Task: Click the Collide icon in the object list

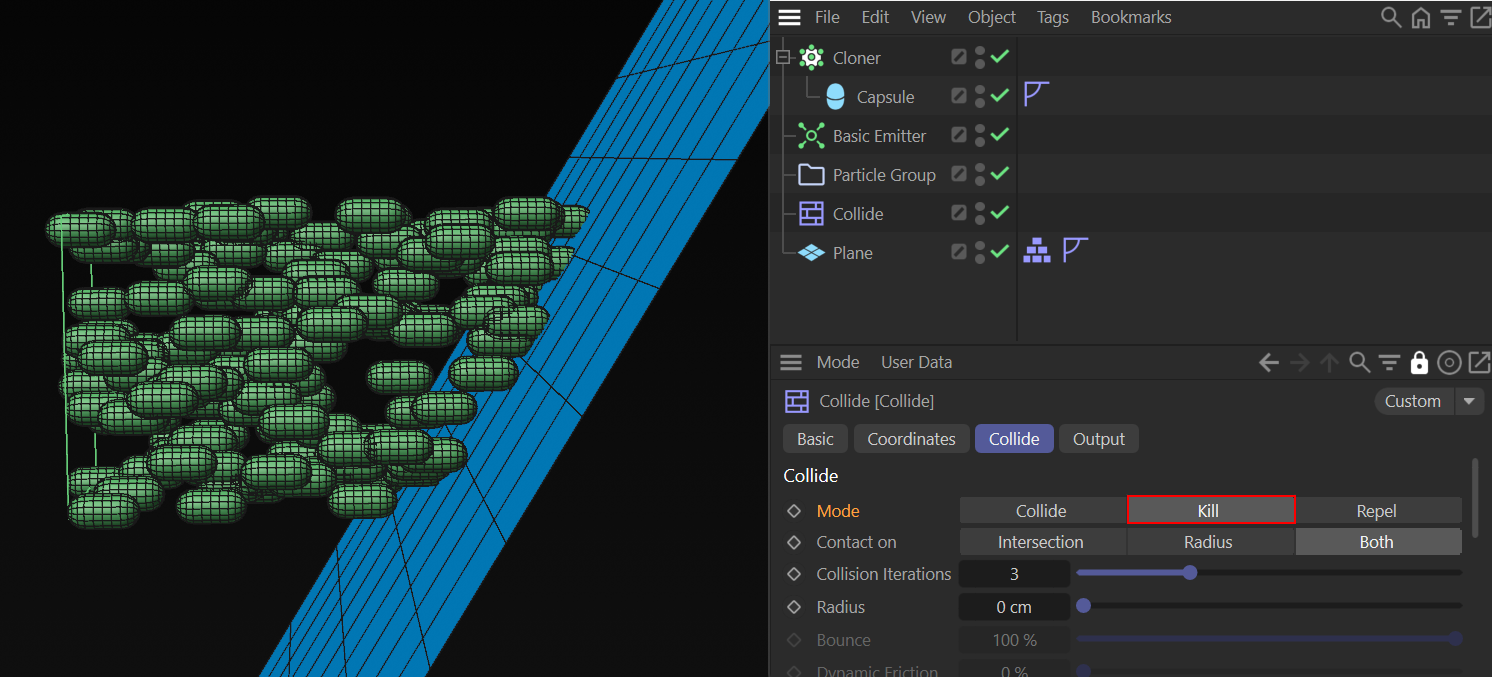Action: (811, 214)
